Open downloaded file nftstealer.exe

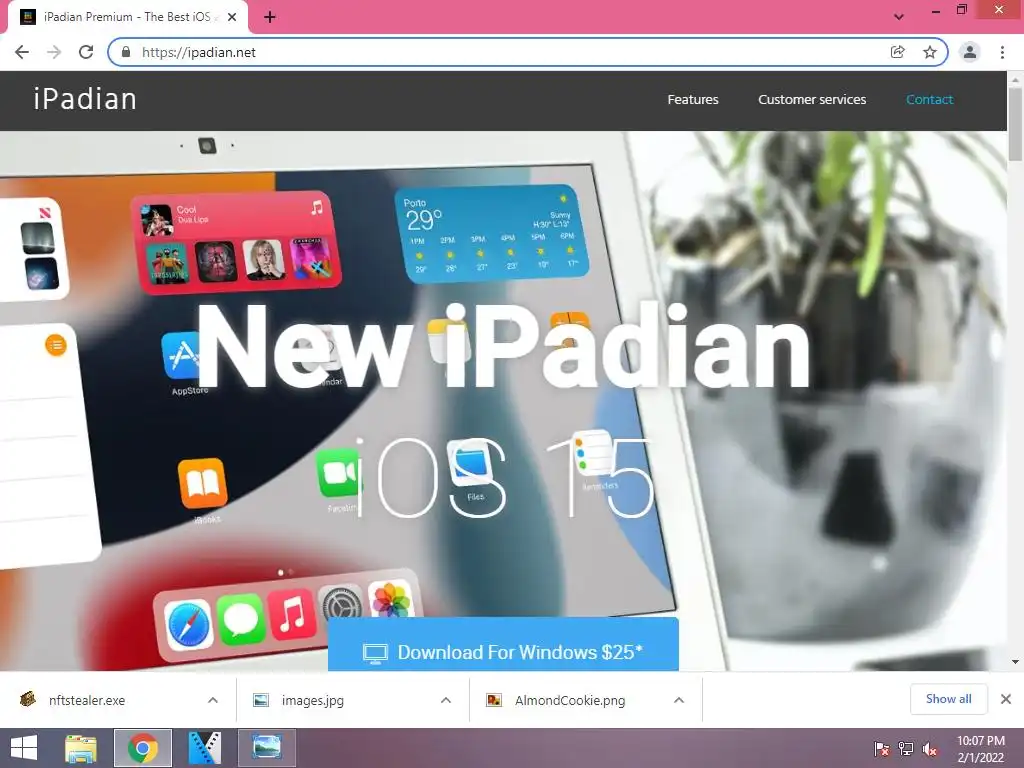[x=86, y=700]
